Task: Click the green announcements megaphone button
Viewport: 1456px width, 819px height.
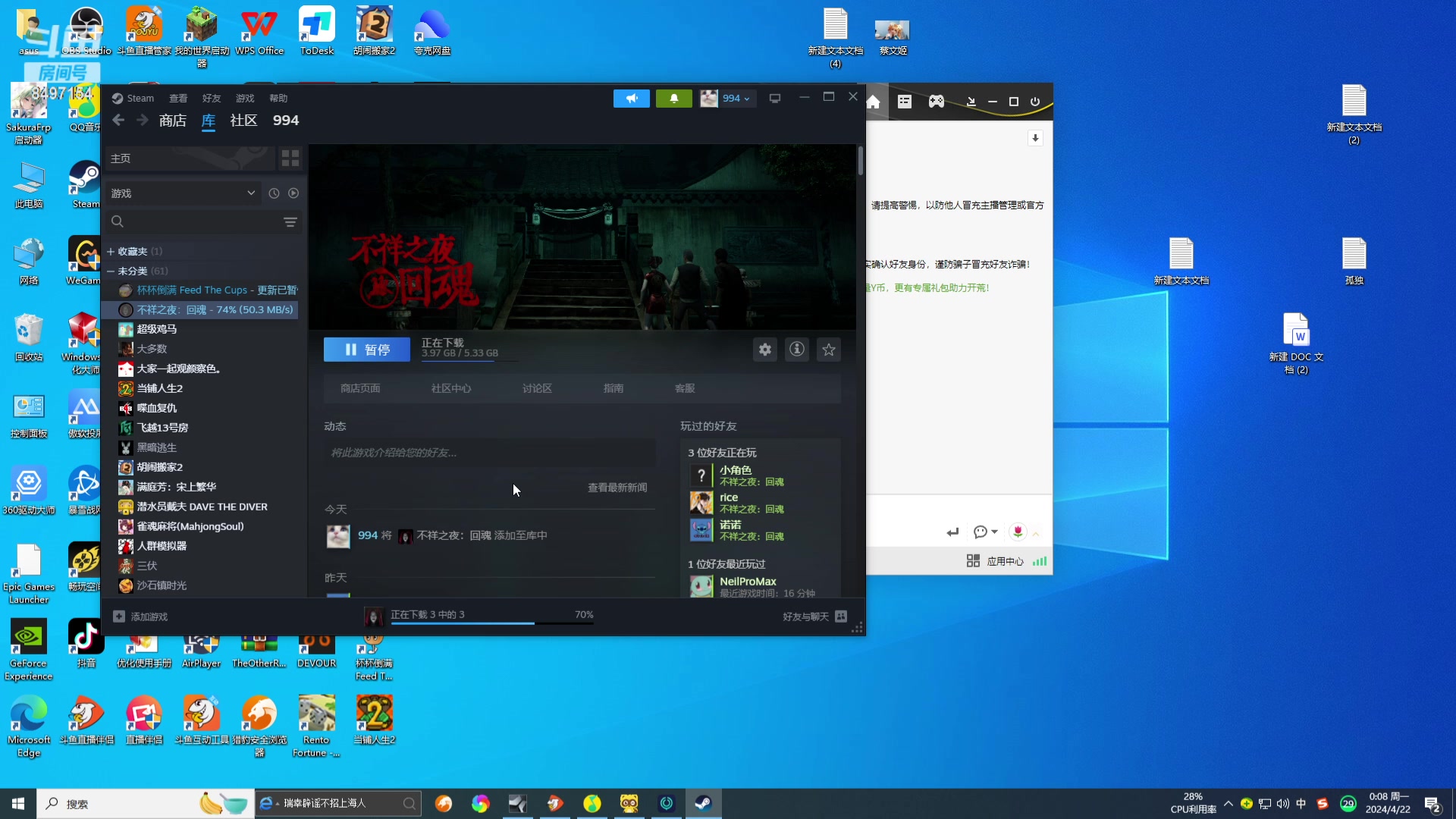Action: (631, 99)
